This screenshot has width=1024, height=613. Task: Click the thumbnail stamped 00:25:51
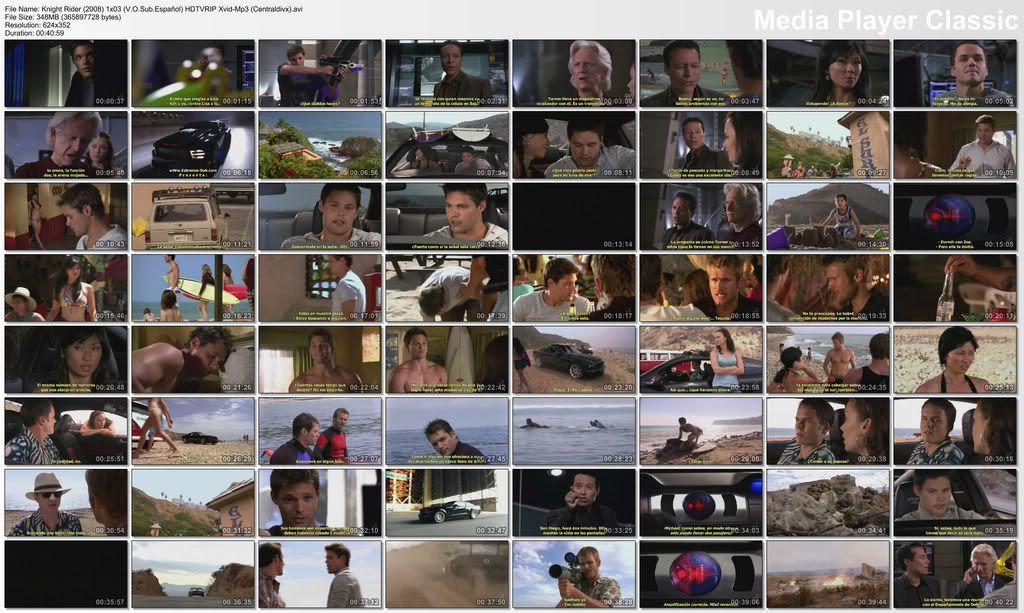[66, 431]
